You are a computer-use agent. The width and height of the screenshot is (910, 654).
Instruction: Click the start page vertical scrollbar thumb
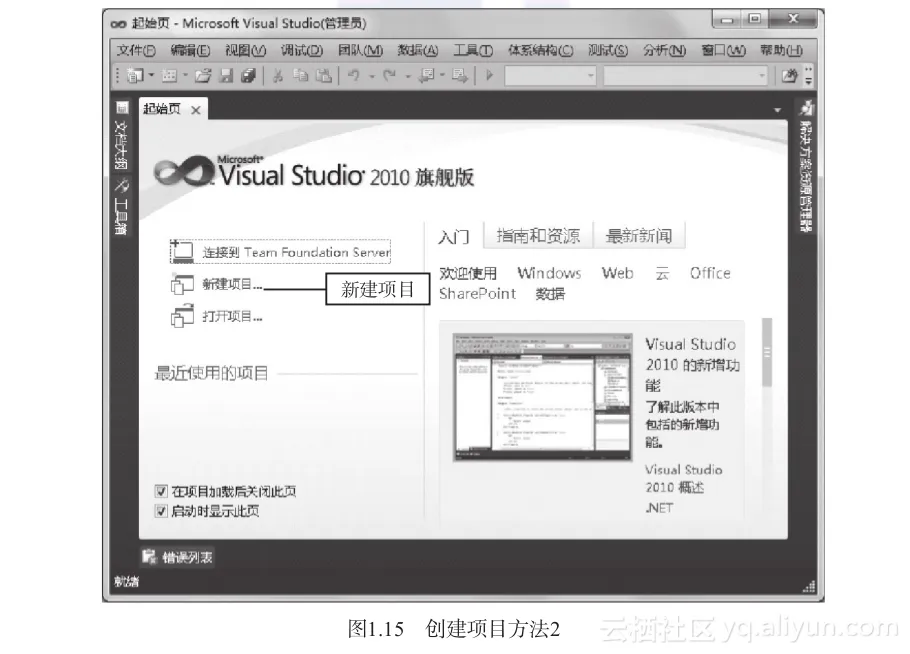coord(767,352)
